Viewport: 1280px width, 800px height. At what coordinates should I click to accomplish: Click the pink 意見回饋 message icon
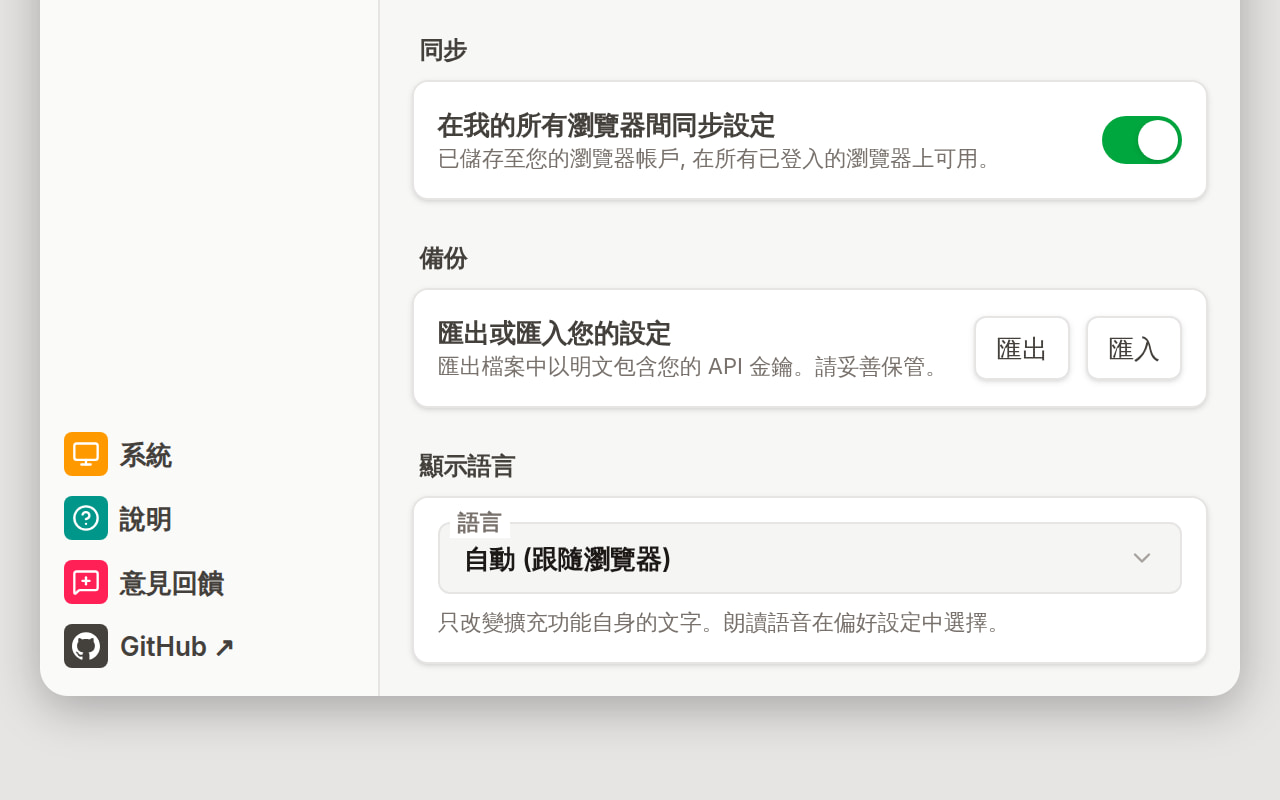[86, 582]
